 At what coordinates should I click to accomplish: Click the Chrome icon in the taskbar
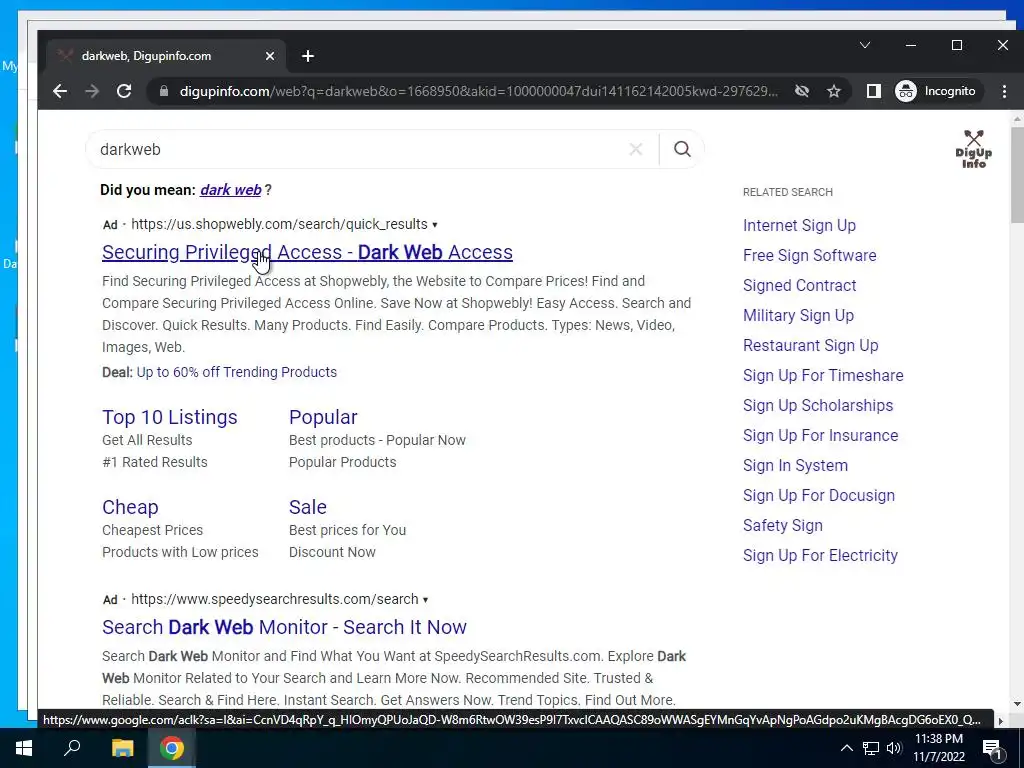172,748
